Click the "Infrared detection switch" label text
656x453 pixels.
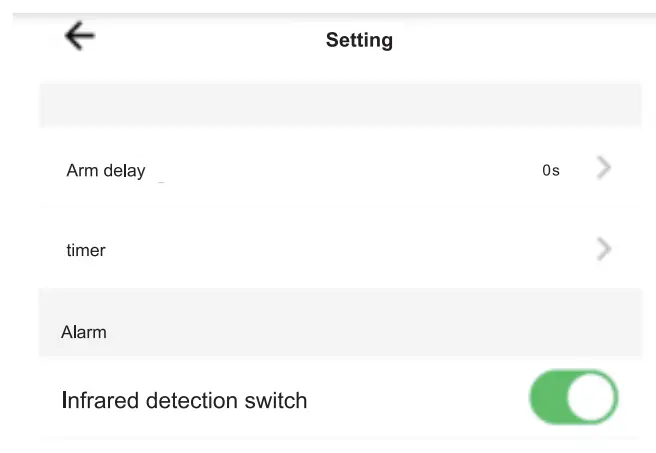[x=185, y=401]
